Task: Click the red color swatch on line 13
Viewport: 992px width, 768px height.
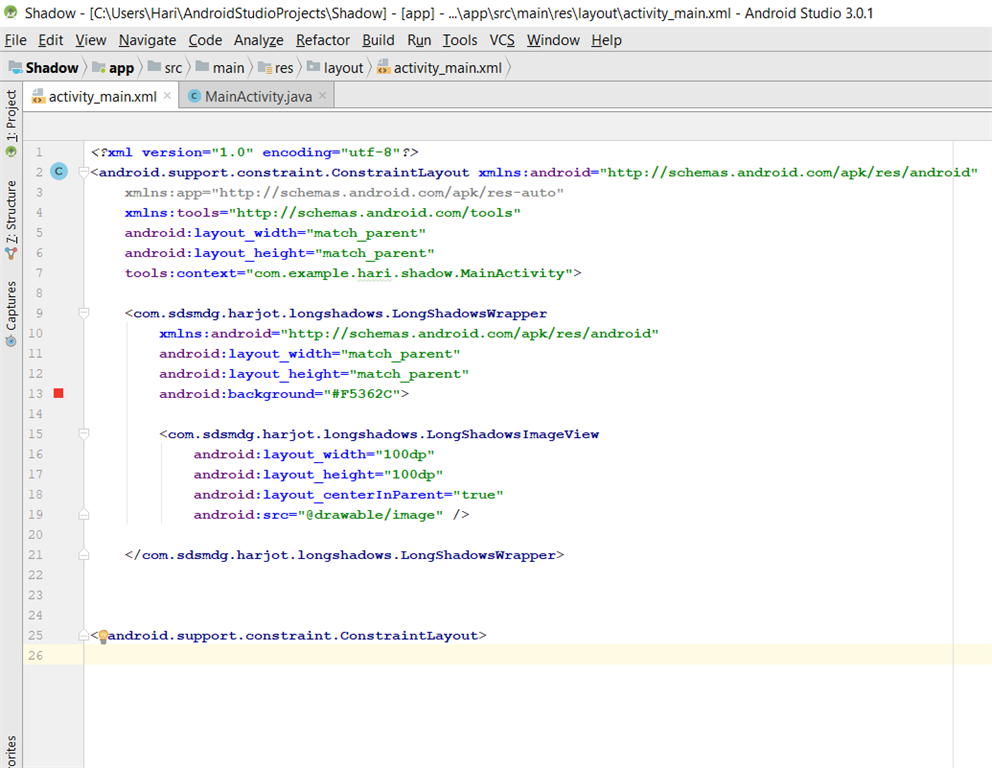Action: (x=59, y=393)
